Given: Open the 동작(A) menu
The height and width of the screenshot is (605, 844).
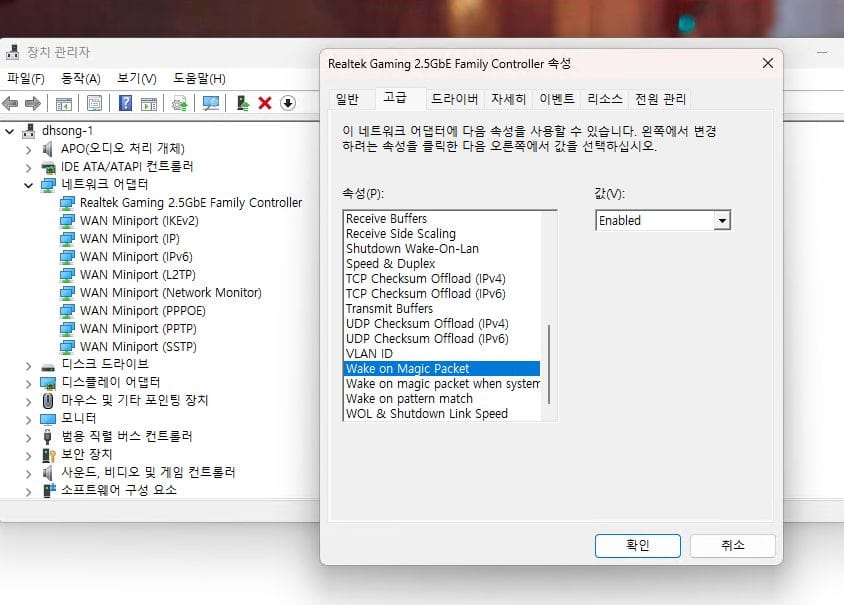Looking at the screenshot, I should tap(81, 79).
